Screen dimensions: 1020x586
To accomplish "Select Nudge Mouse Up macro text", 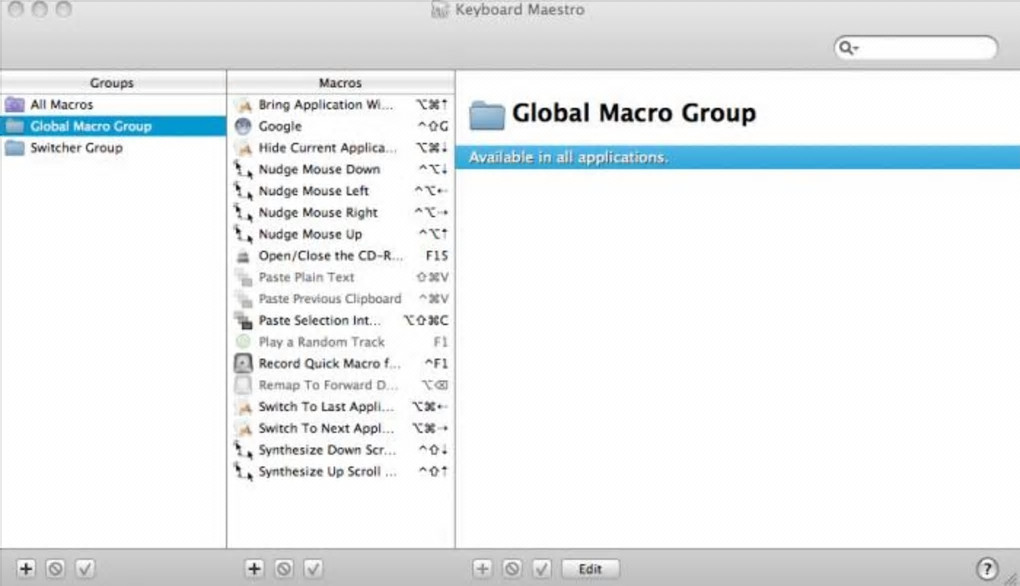I will point(310,233).
